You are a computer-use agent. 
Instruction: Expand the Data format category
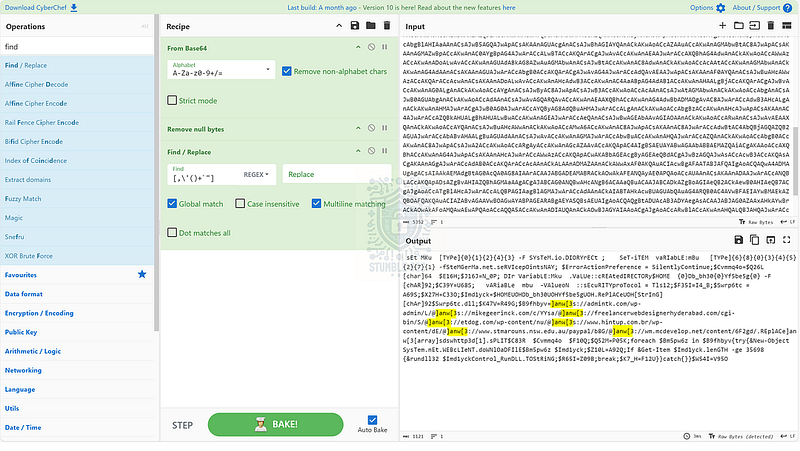[77, 294]
